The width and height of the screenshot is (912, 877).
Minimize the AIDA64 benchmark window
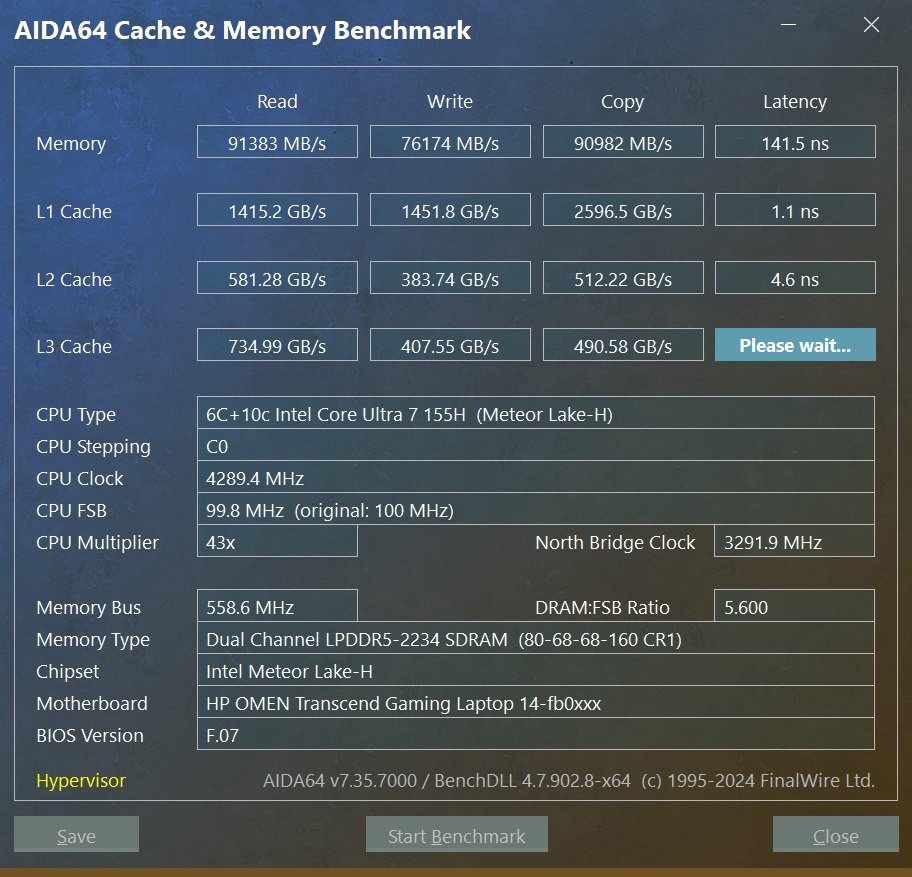[x=788, y=24]
